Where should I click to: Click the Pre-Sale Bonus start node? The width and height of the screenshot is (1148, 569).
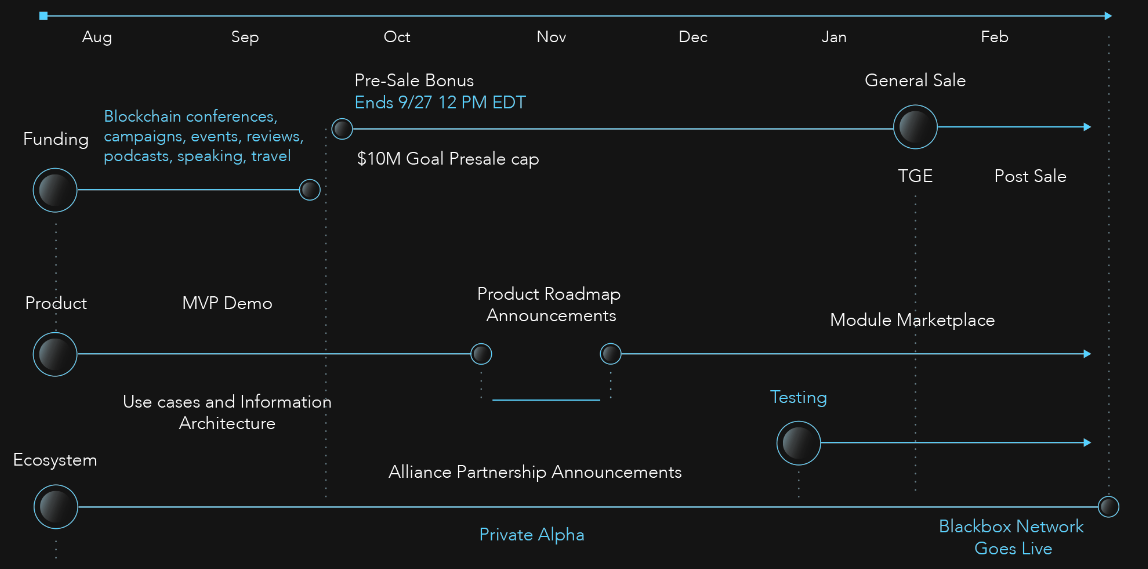342,128
